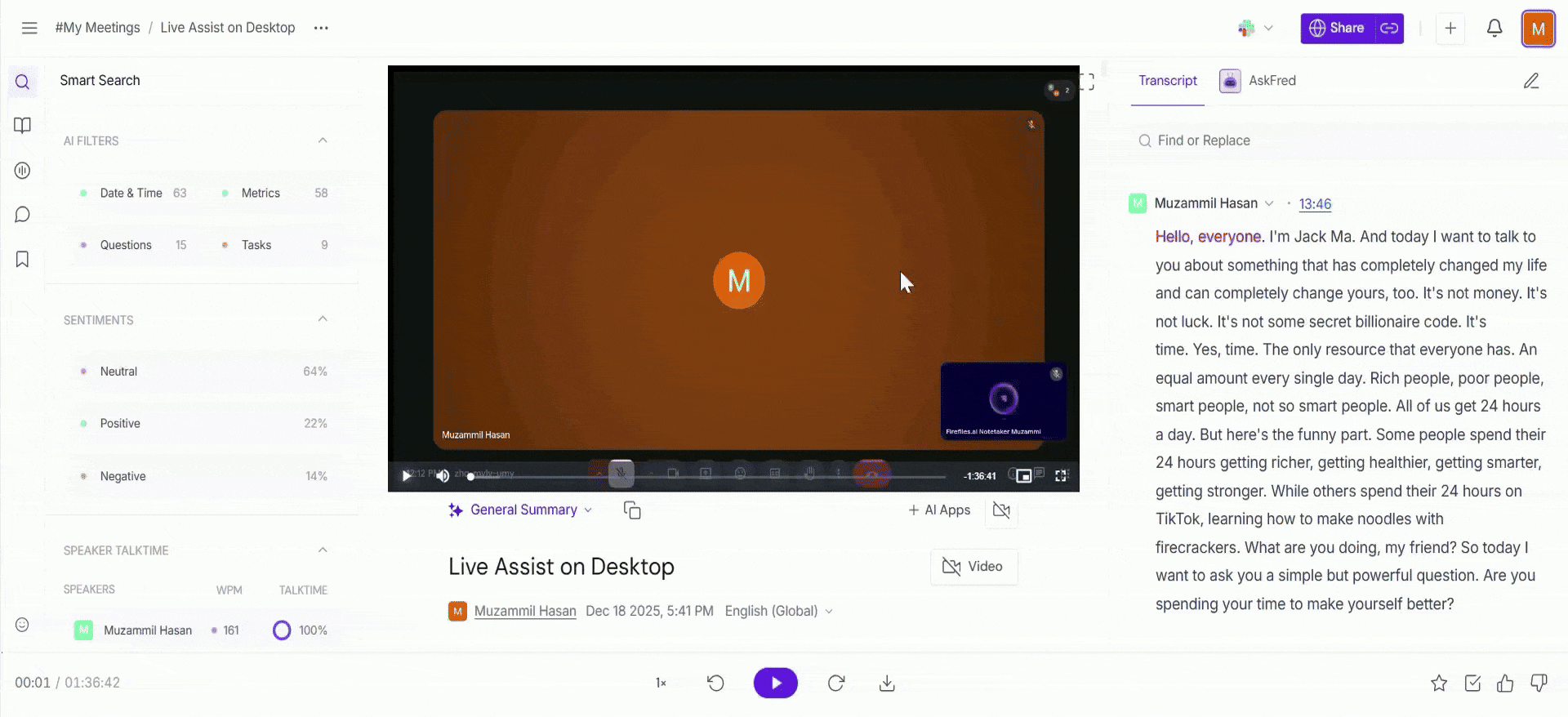Open Smart Search magnifier icon in sidebar
1568x717 pixels.
(x=22, y=82)
